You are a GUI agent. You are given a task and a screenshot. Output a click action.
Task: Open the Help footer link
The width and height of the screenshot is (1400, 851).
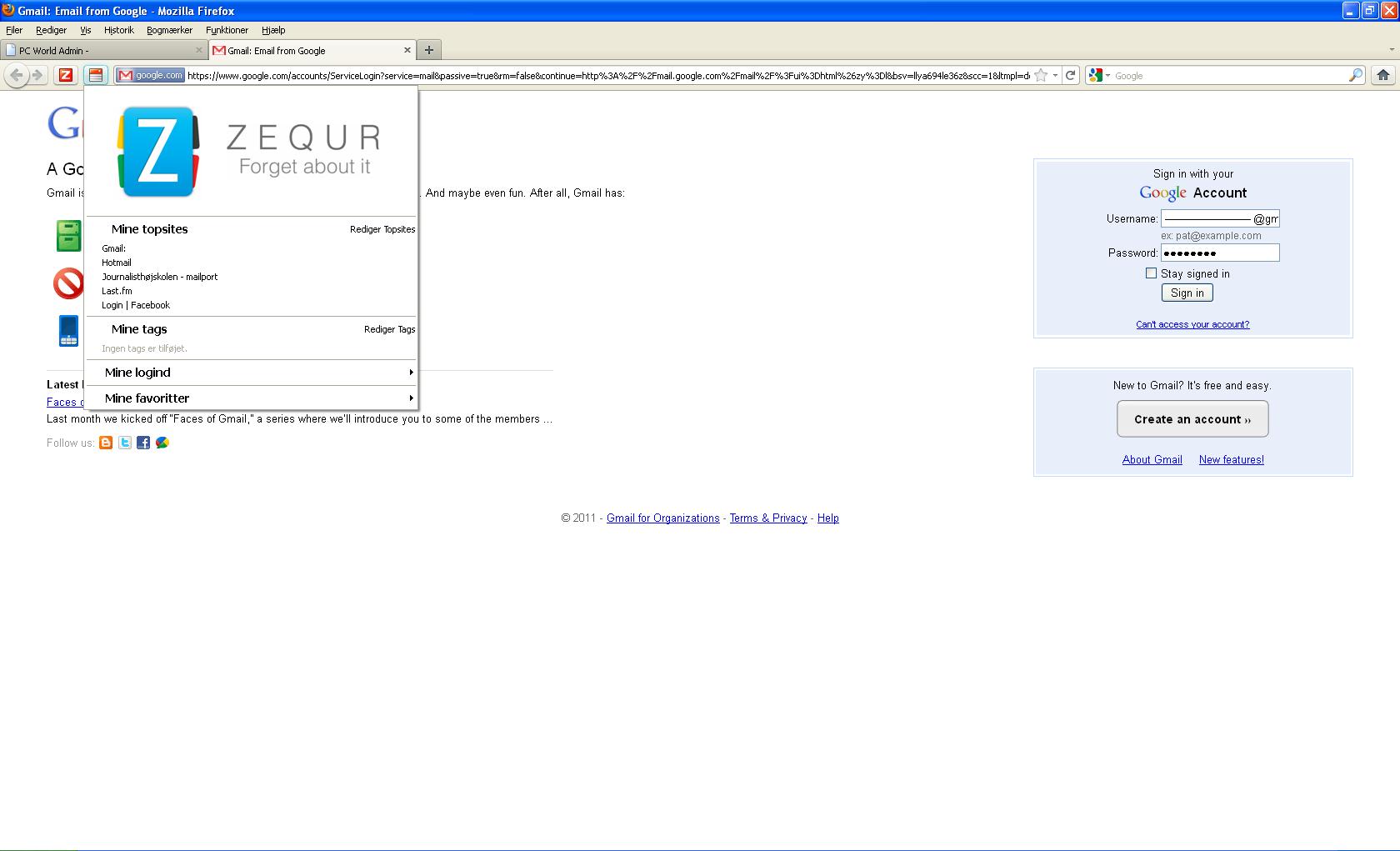(x=827, y=518)
